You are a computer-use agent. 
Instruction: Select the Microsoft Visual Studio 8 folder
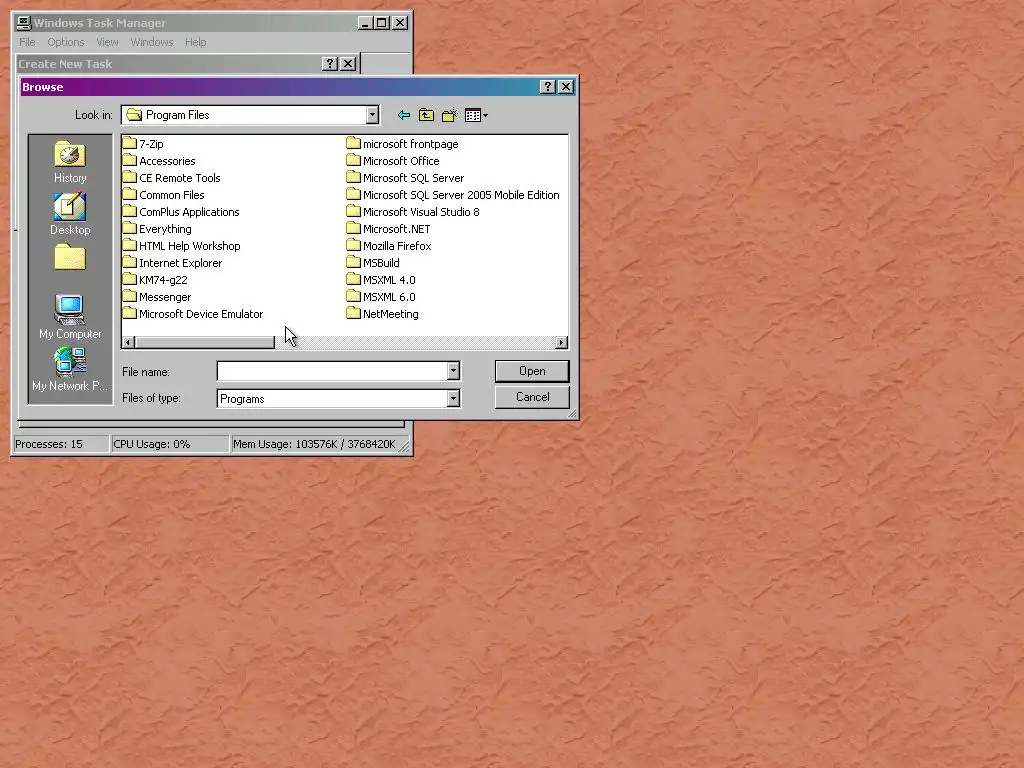[413, 212]
